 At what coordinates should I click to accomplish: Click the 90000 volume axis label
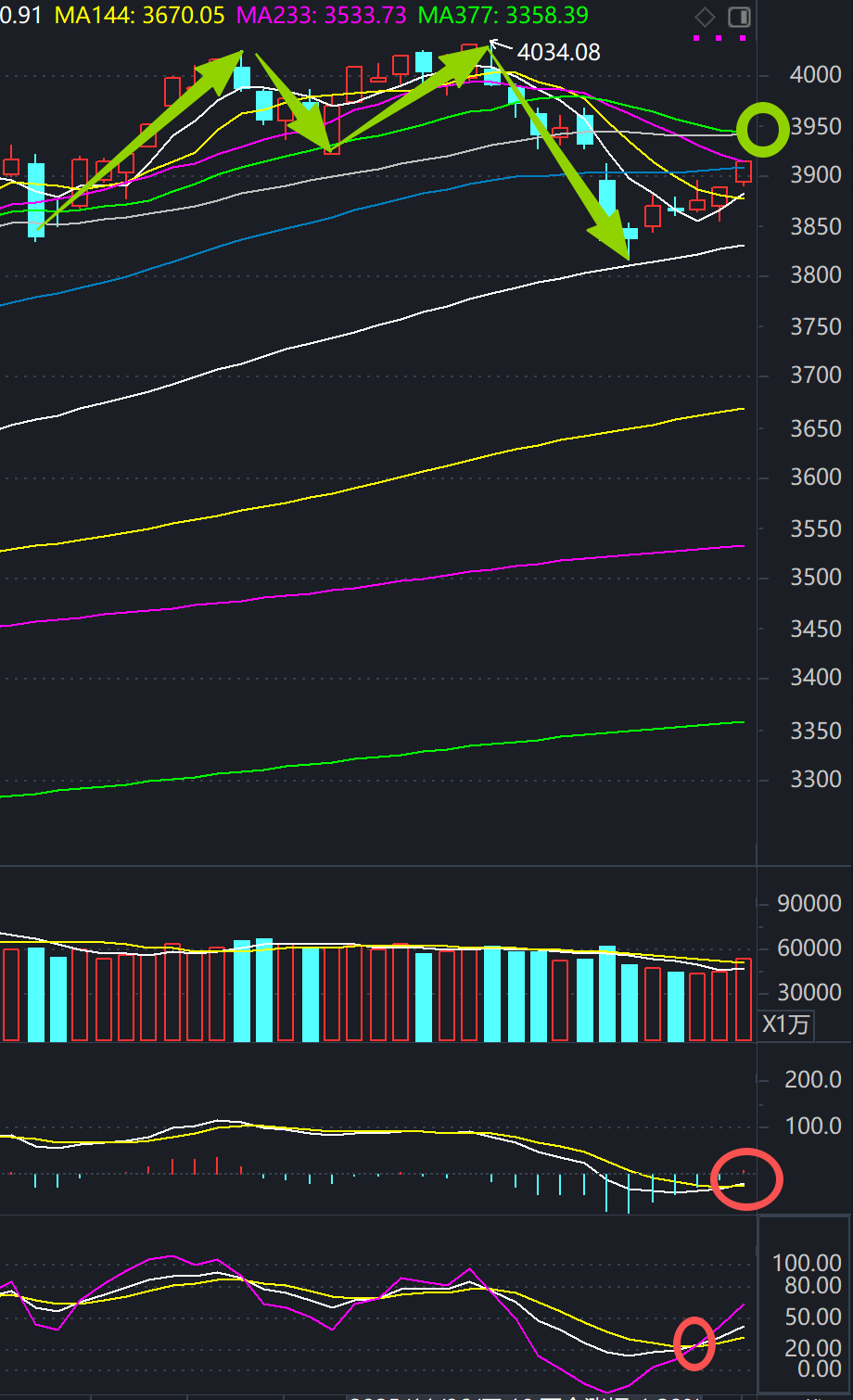coord(809,904)
